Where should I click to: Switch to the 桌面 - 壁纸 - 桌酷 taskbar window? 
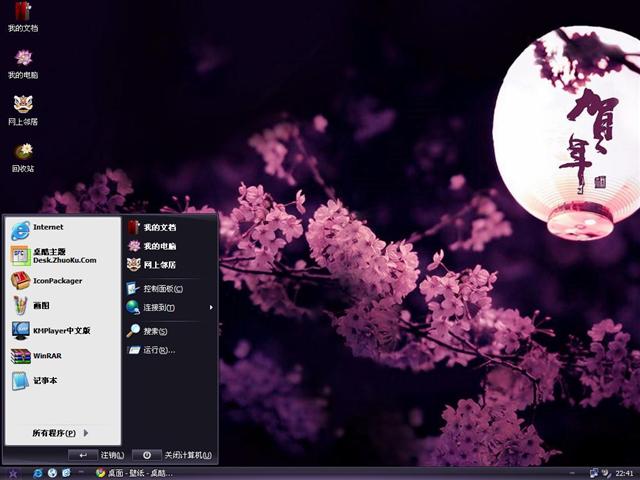[134, 473]
